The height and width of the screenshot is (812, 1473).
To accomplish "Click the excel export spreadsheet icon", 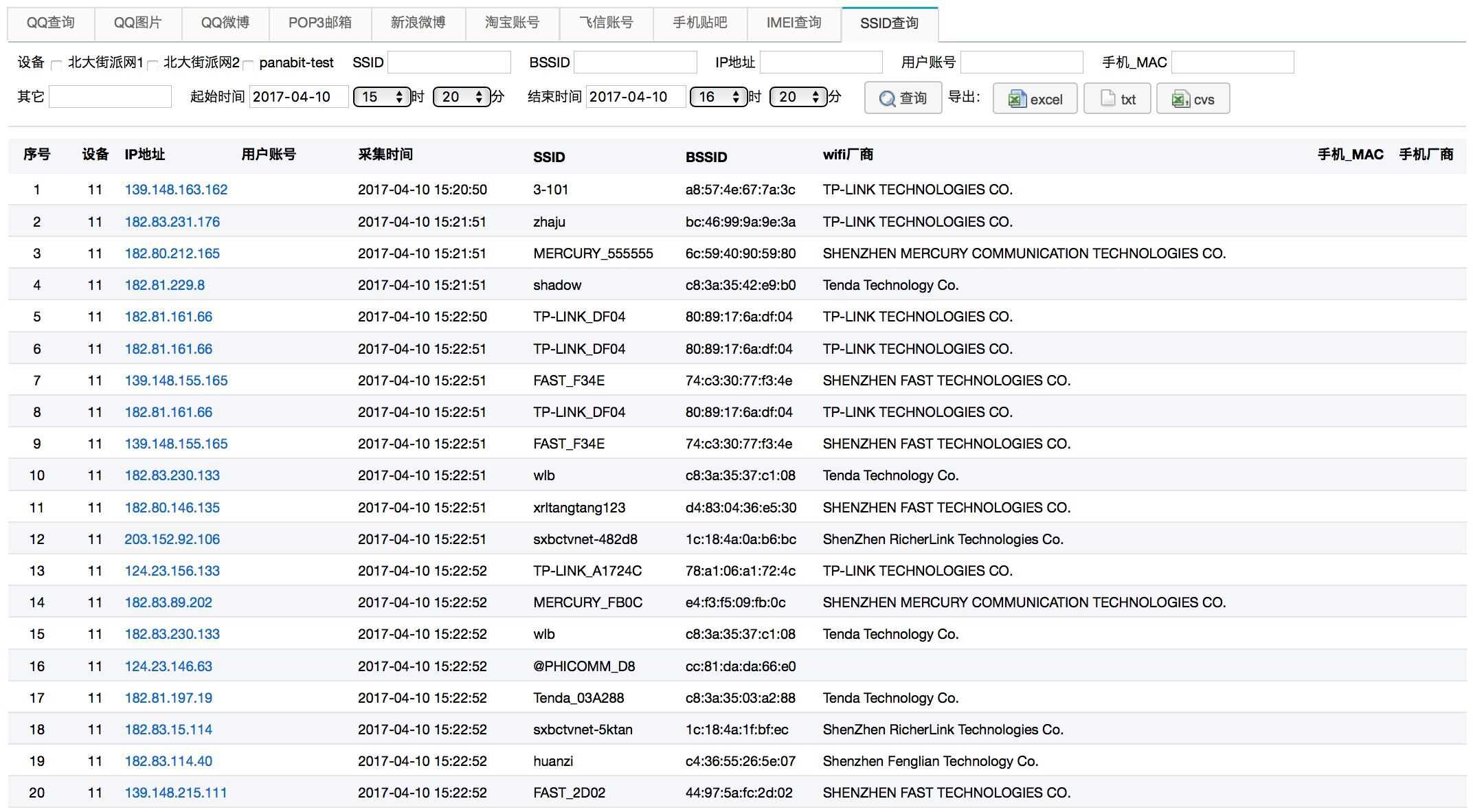I will (1017, 99).
